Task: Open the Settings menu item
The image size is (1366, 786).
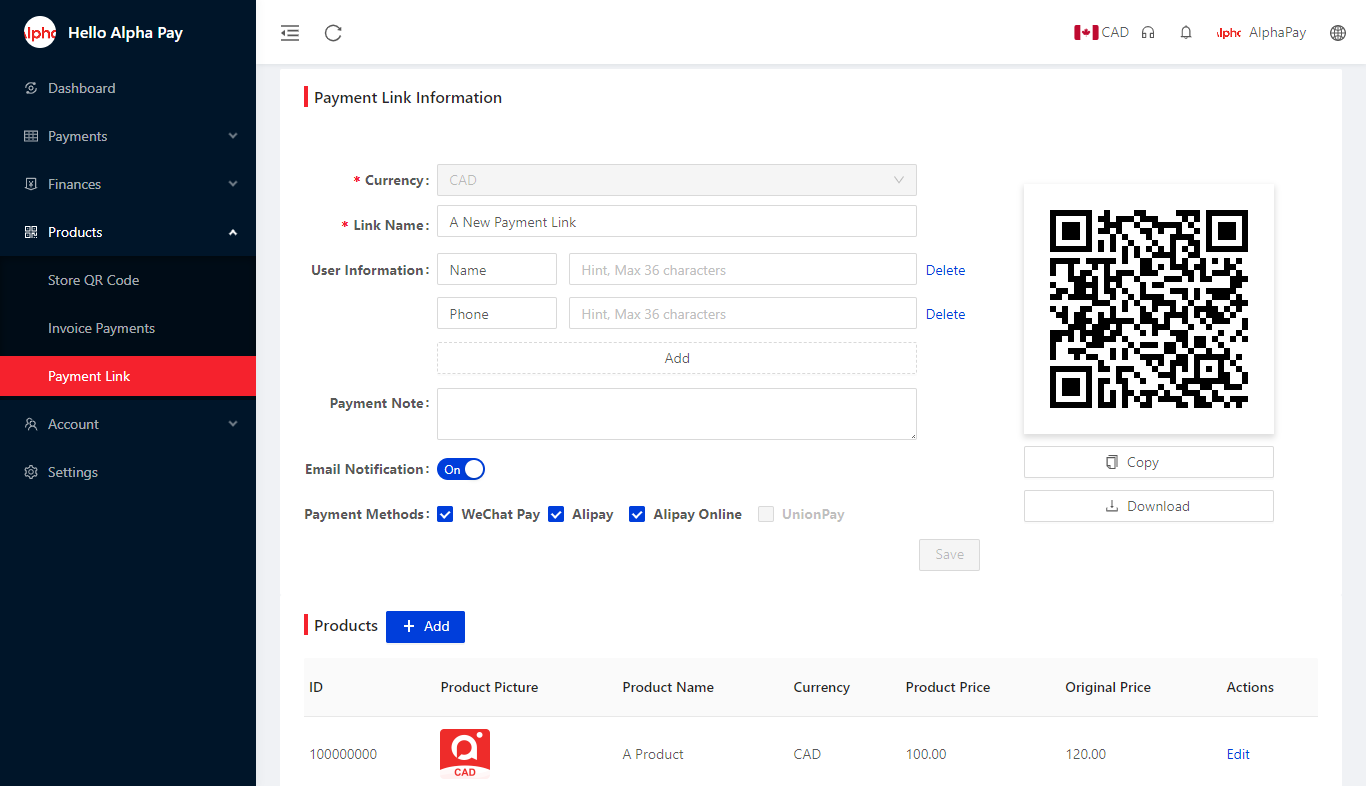Action: tap(128, 472)
